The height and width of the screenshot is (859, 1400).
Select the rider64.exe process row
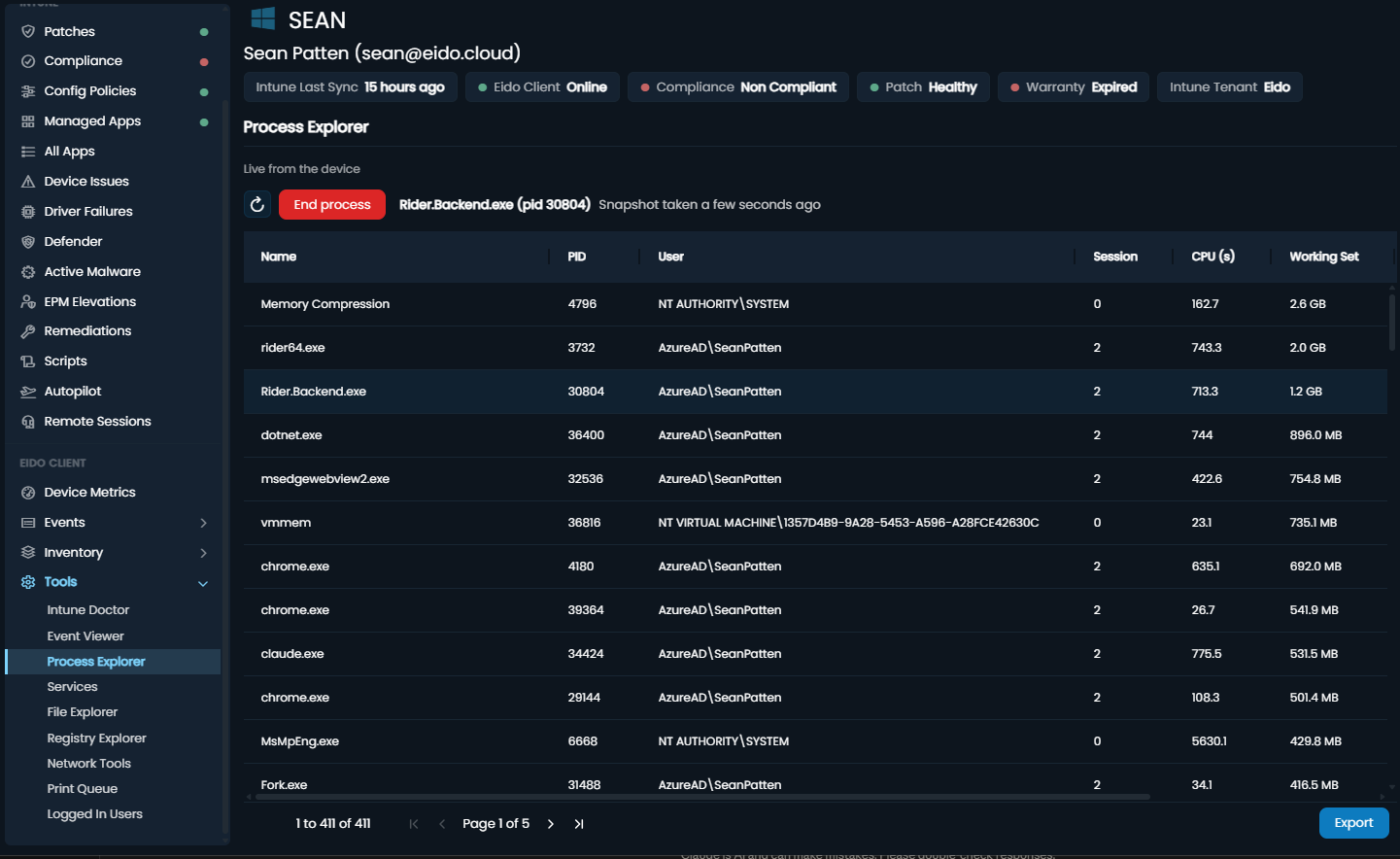coord(815,348)
